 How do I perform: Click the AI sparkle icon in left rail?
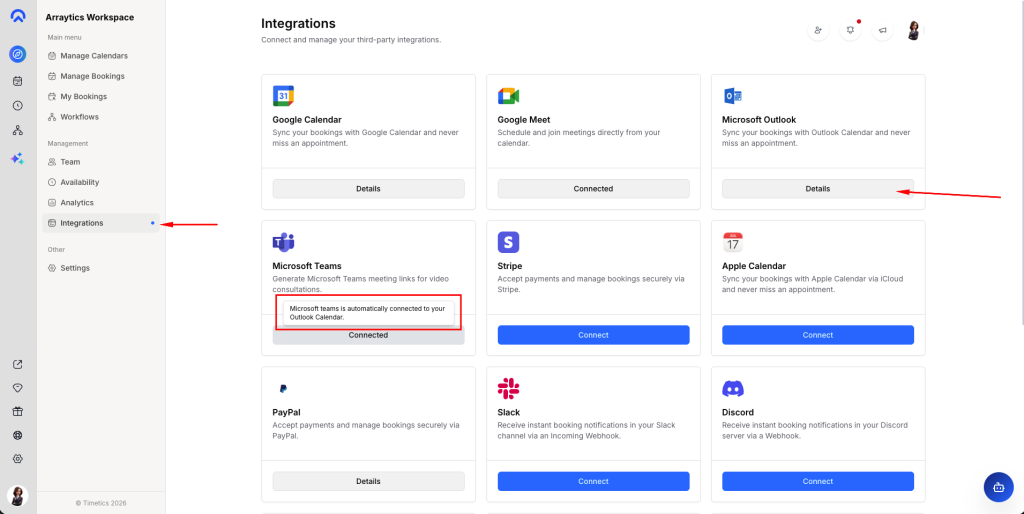coord(17,158)
